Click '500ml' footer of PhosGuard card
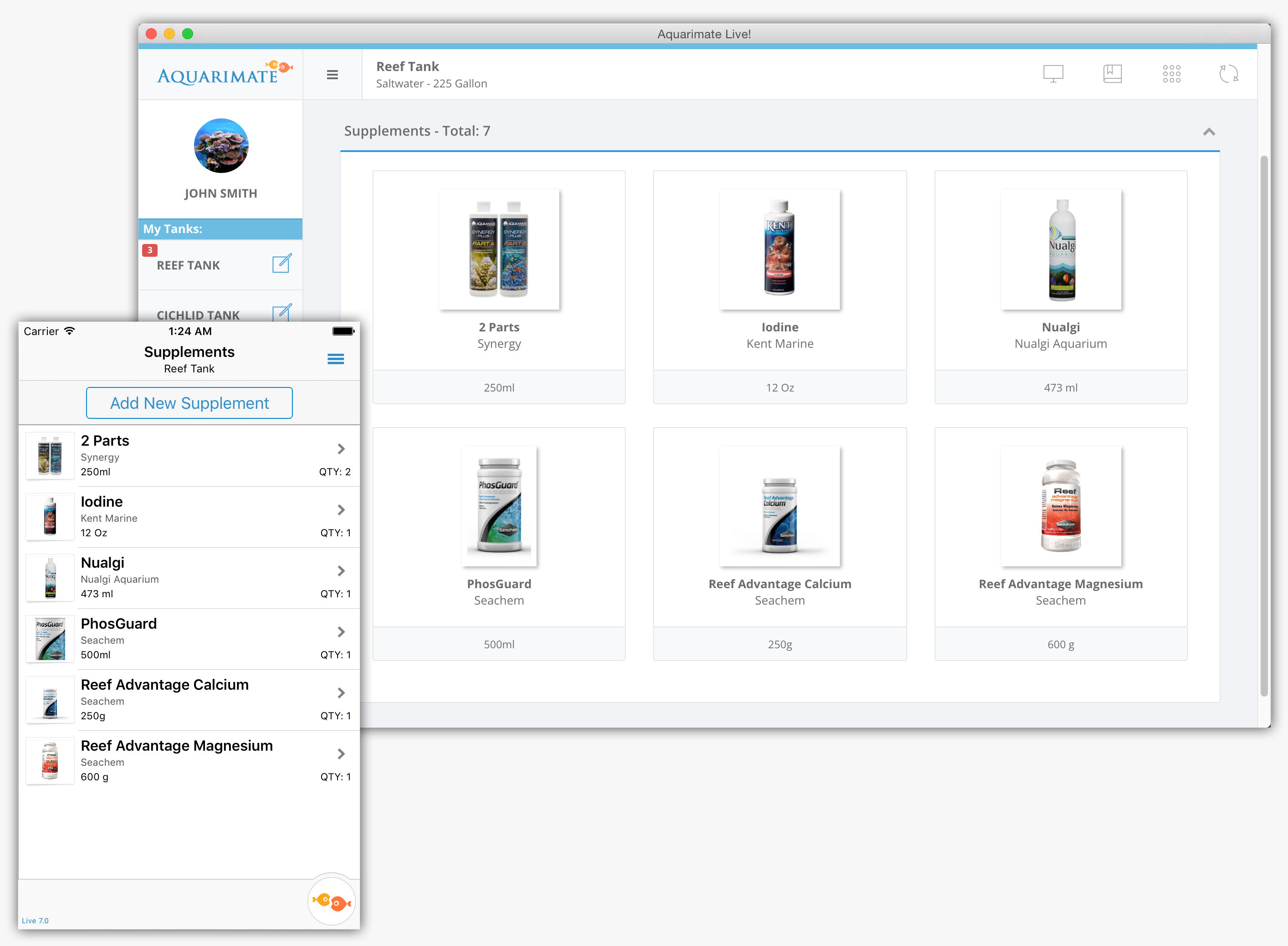Screen dimensions: 1288x946 [499, 644]
